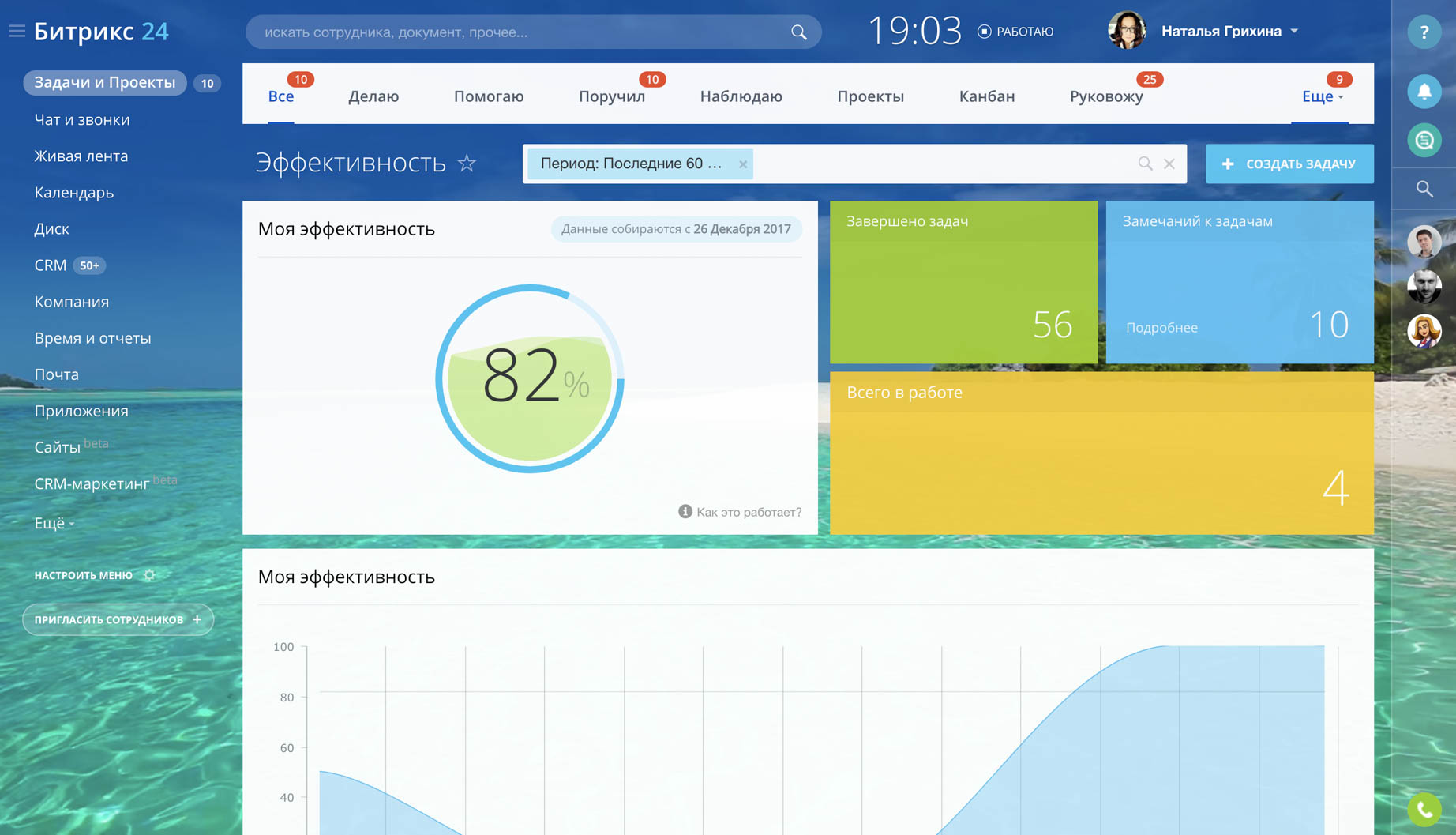Click the hamburger menu icon beside Битрикс 24
Screen dimensions: 1456x835
[17, 32]
